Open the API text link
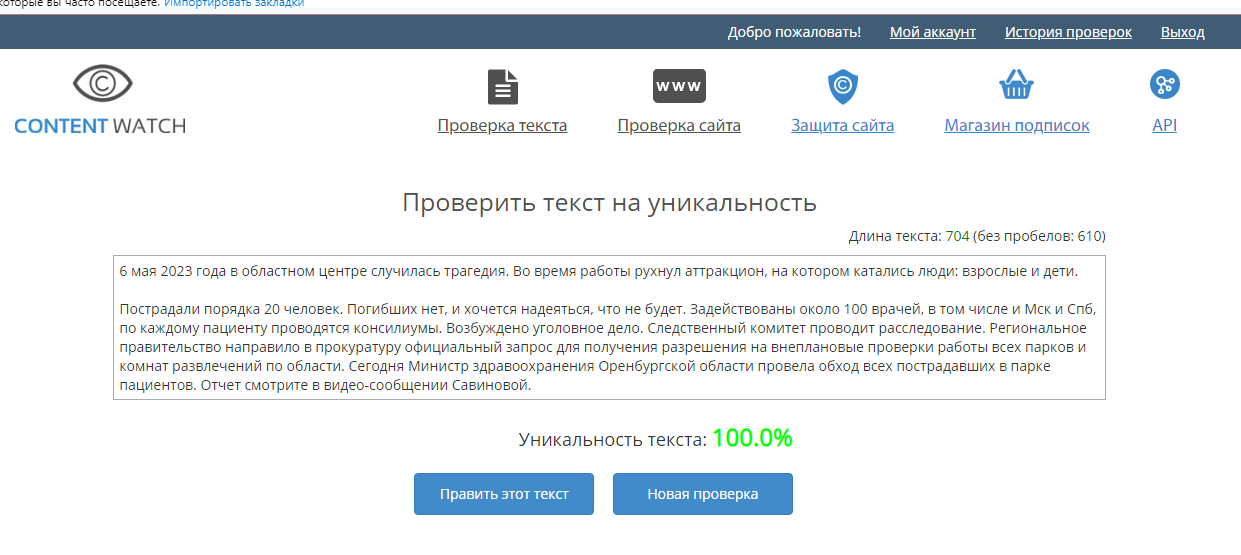This screenshot has width=1241, height=555. (1164, 126)
